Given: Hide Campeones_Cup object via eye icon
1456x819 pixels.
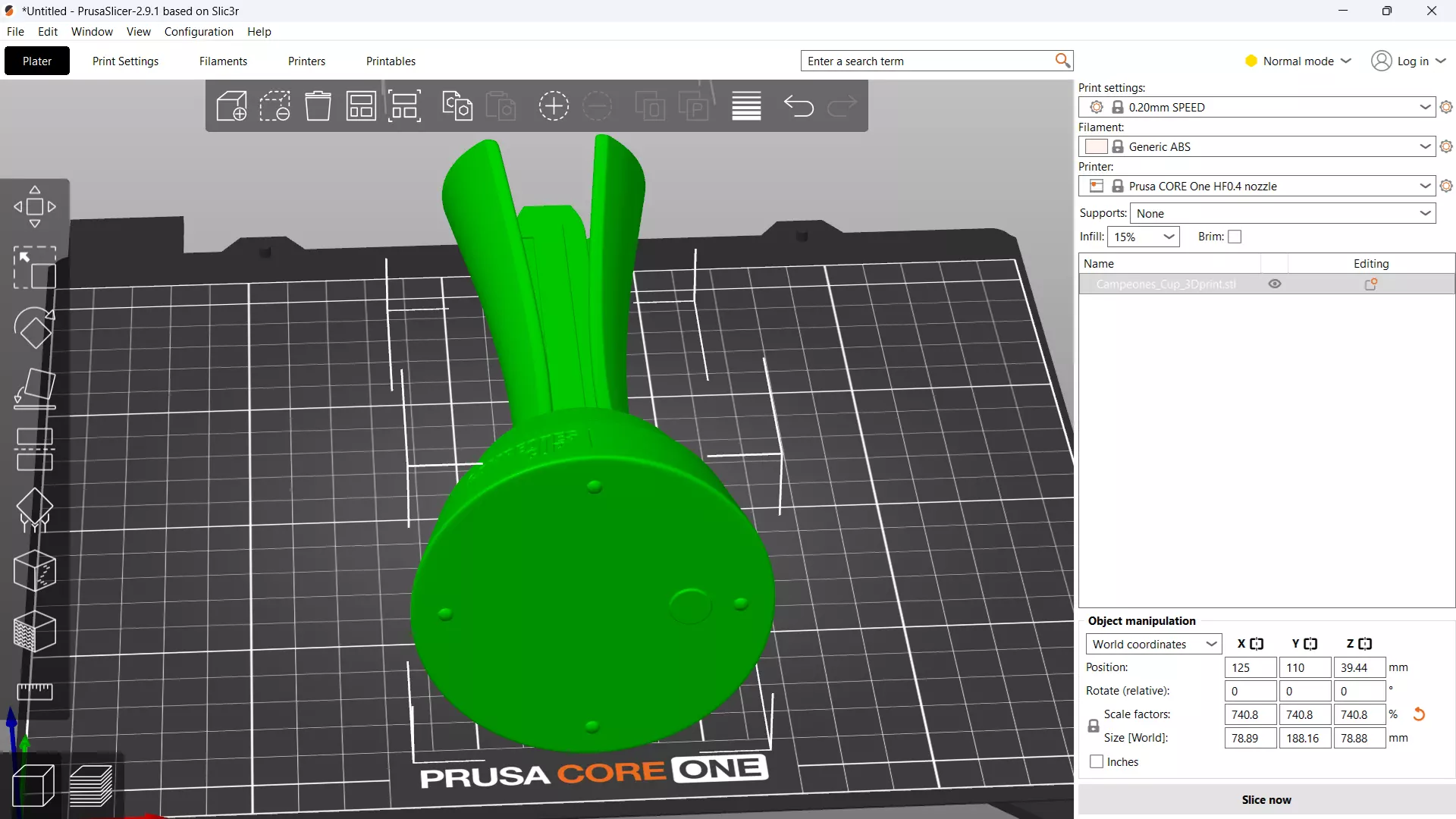Looking at the screenshot, I should pos(1275,284).
